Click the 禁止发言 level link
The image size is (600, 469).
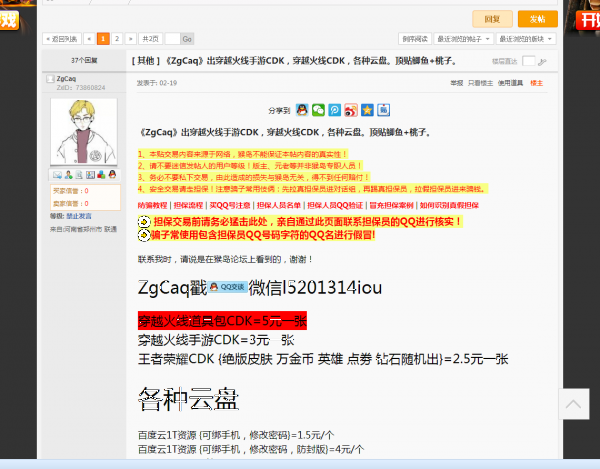point(79,216)
